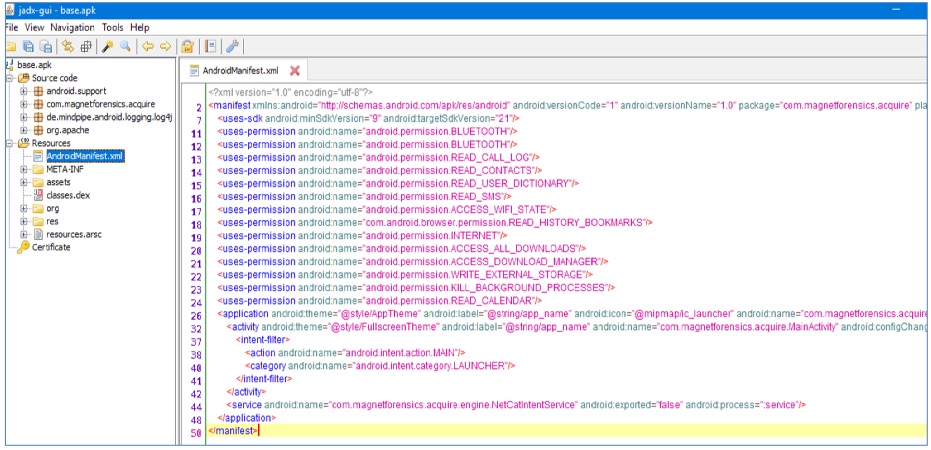Select the Certificate tree item
The image size is (931, 450).
pos(50,247)
